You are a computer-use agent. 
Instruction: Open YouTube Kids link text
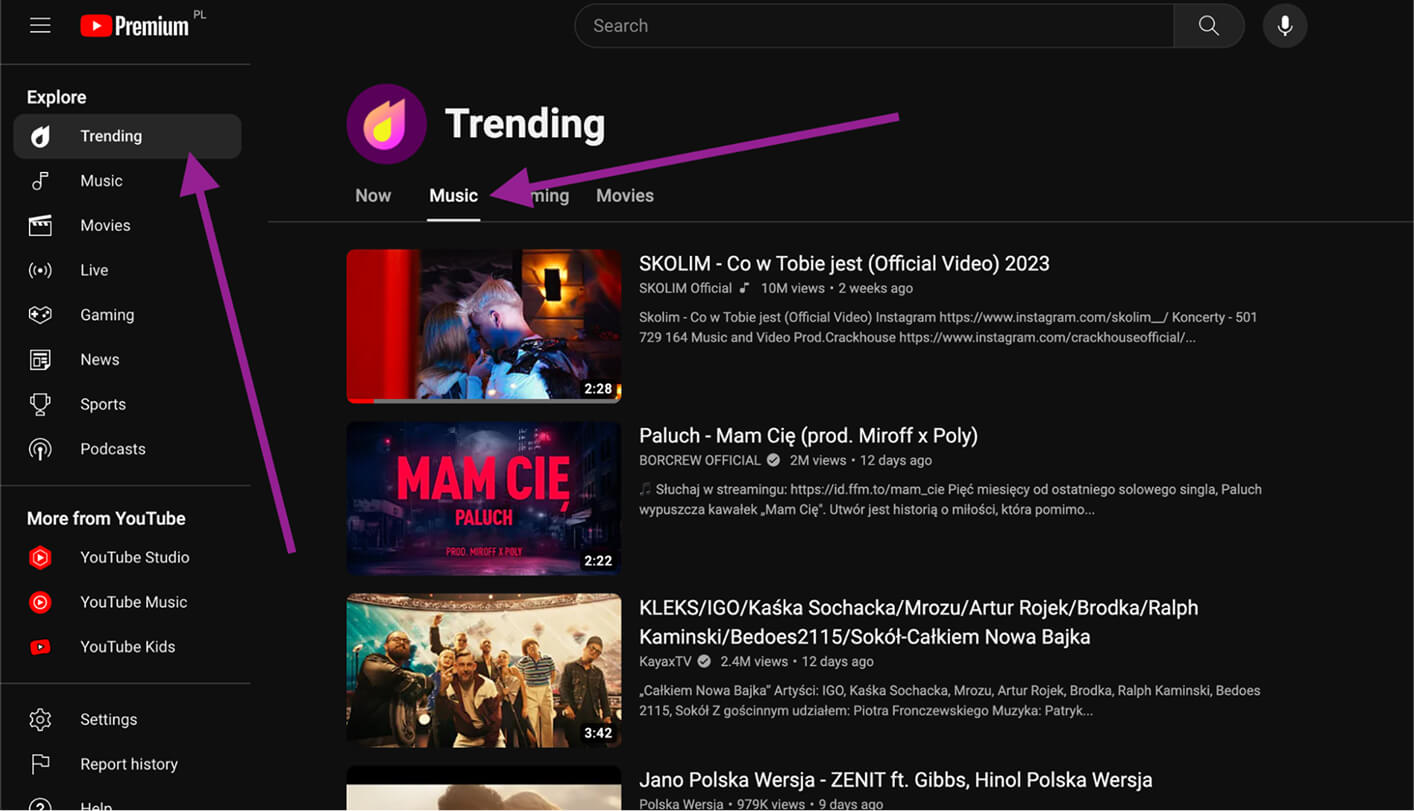click(x=128, y=647)
